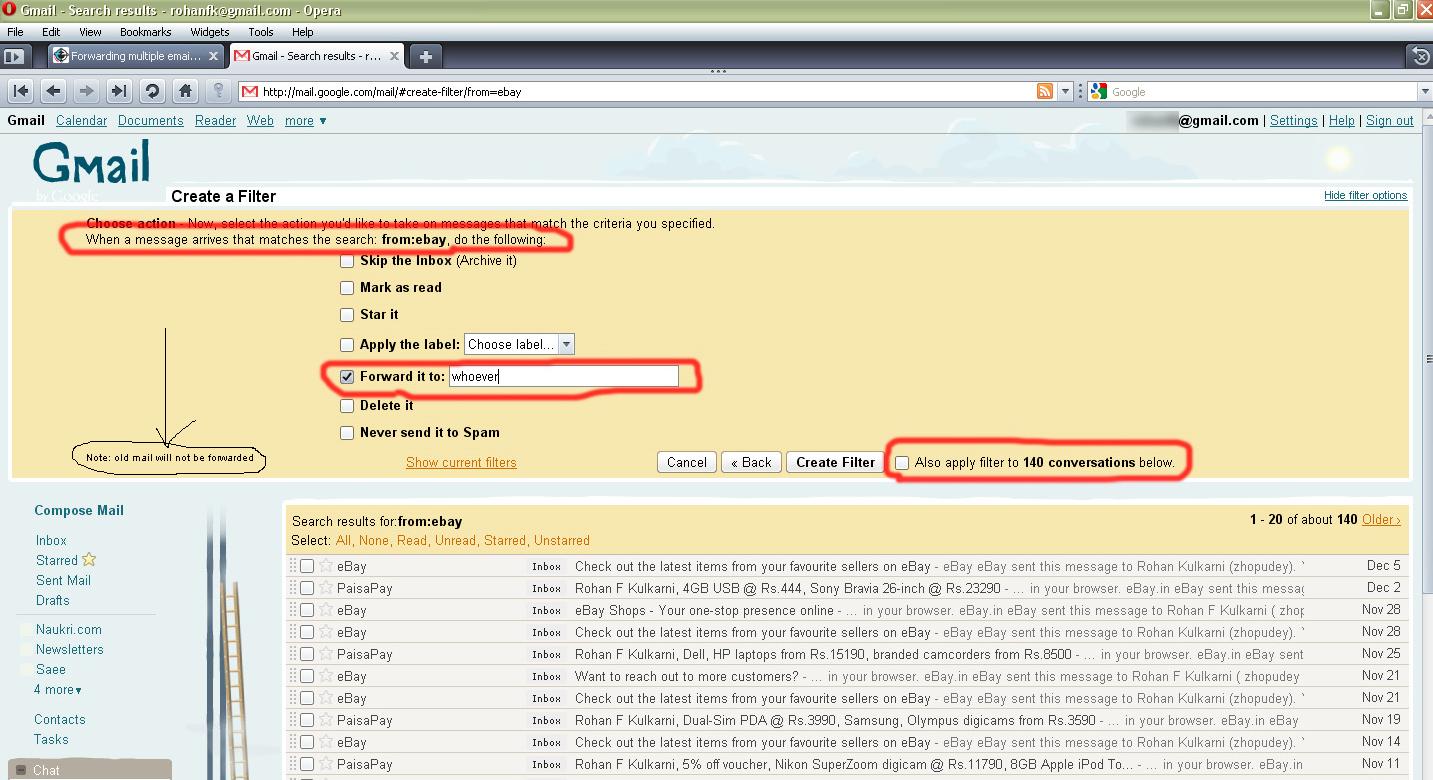Open the Edit menu
Viewport: 1433px width, 780px height.
(x=51, y=32)
